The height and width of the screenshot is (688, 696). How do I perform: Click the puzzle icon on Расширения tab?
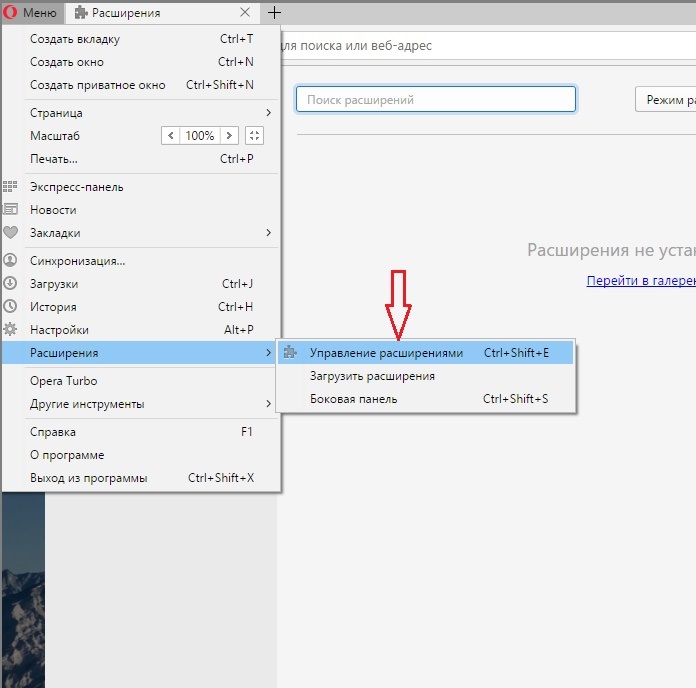coord(81,13)
